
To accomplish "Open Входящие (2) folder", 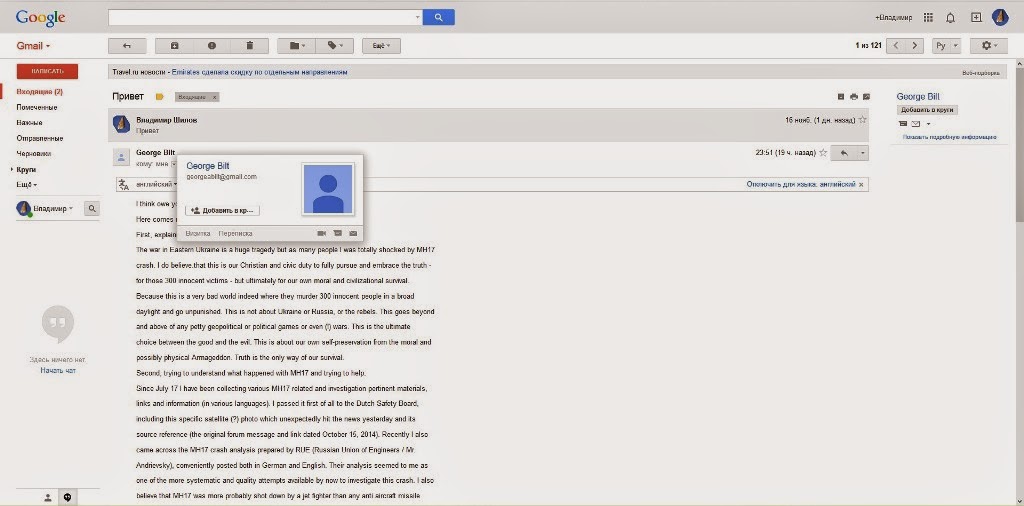I will click(39, 91).
